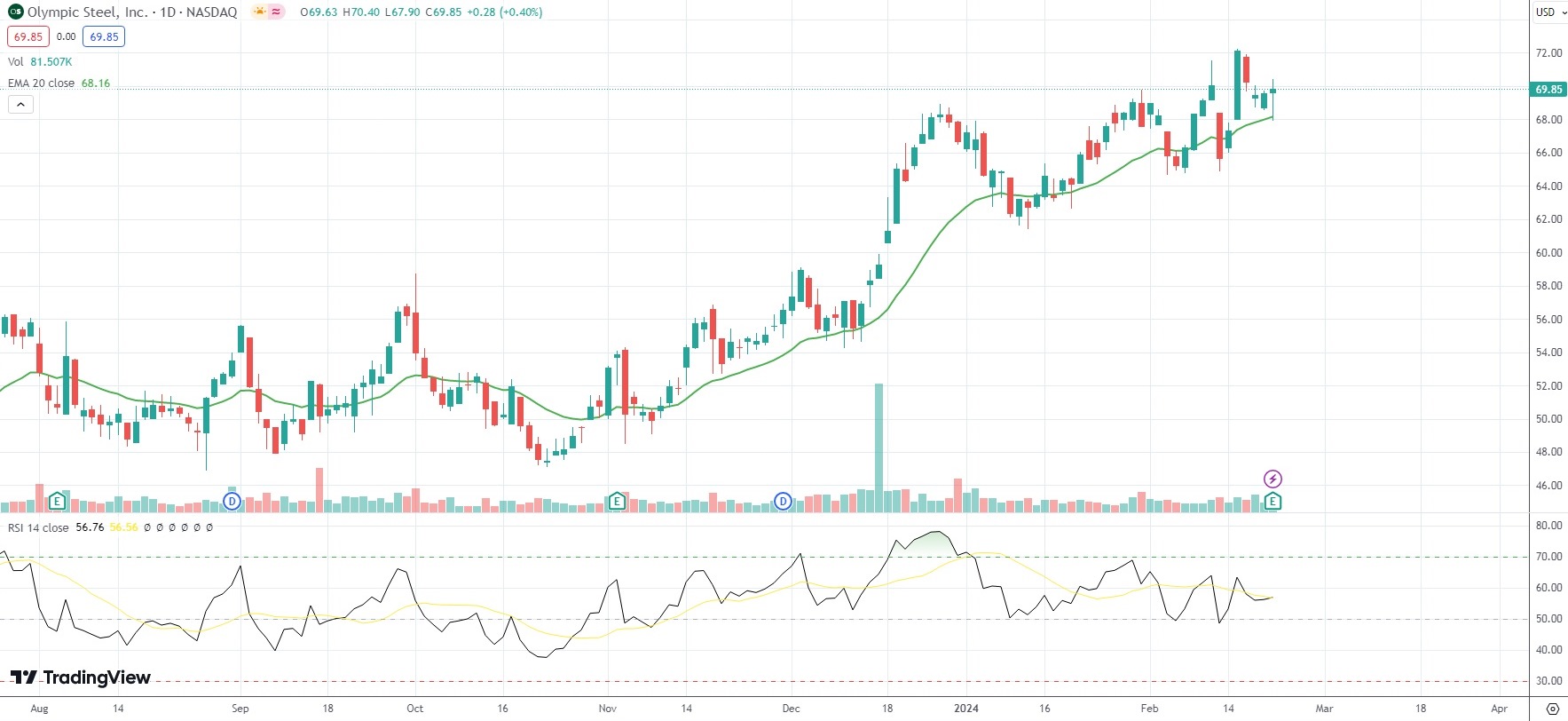The image size is (1568, 721).
Task: Click the Aug label on time axis
Action: 39,709
